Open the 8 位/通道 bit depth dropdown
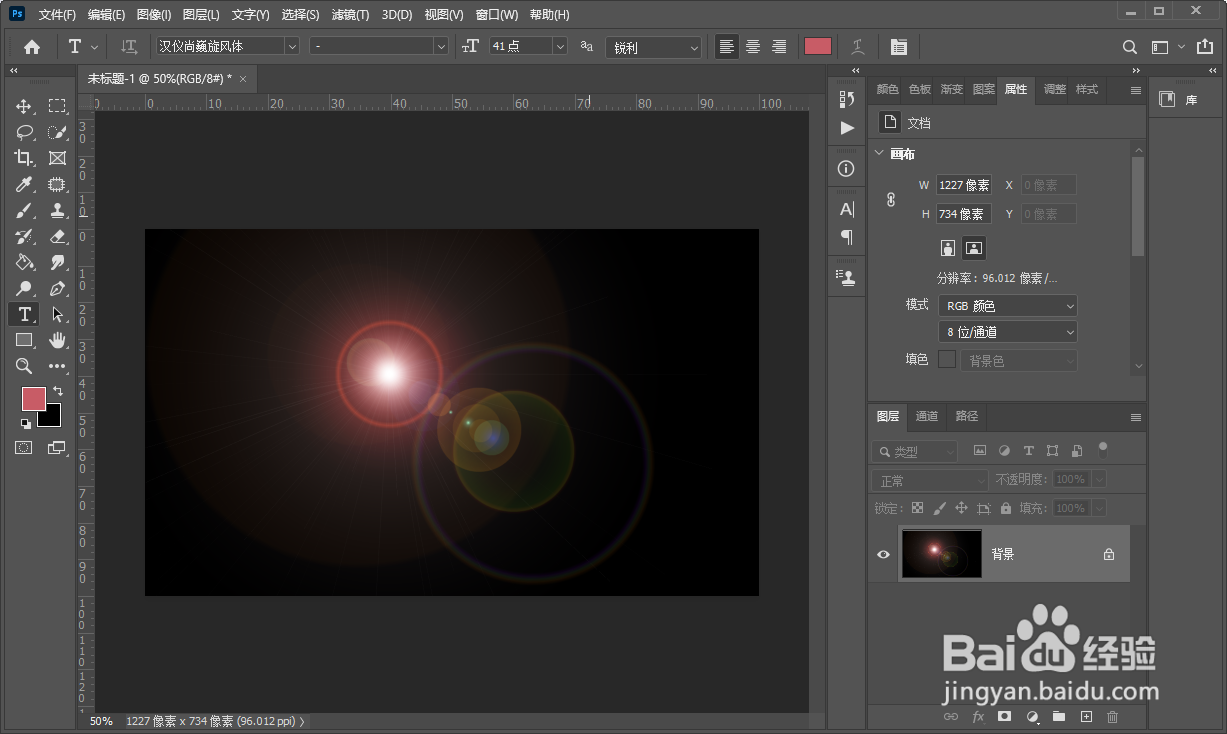Screen dimensions: 1227x734 [x=1008, y=332]
